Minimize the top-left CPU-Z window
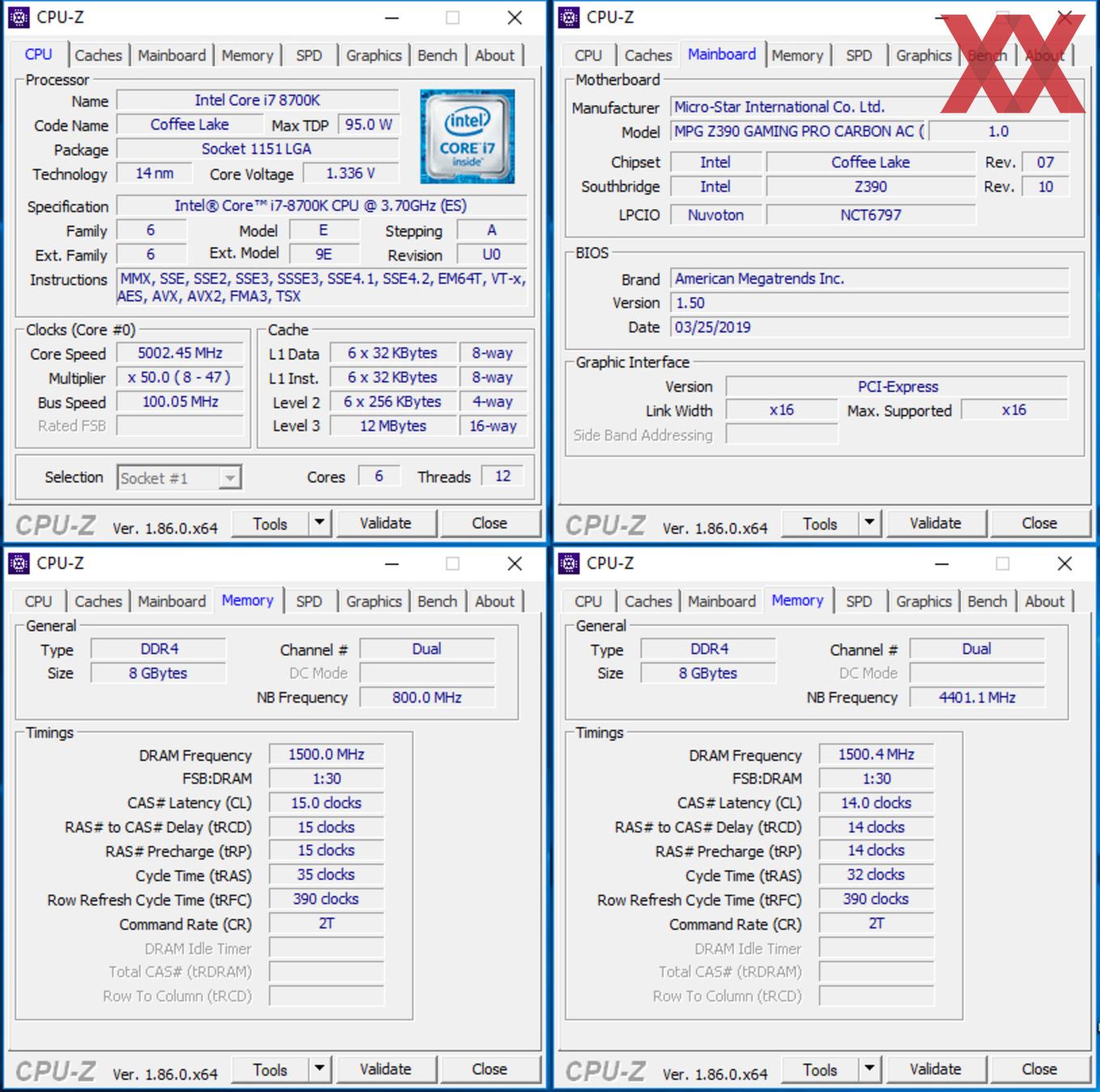The image size is (1100, 1092). point(391,18)
